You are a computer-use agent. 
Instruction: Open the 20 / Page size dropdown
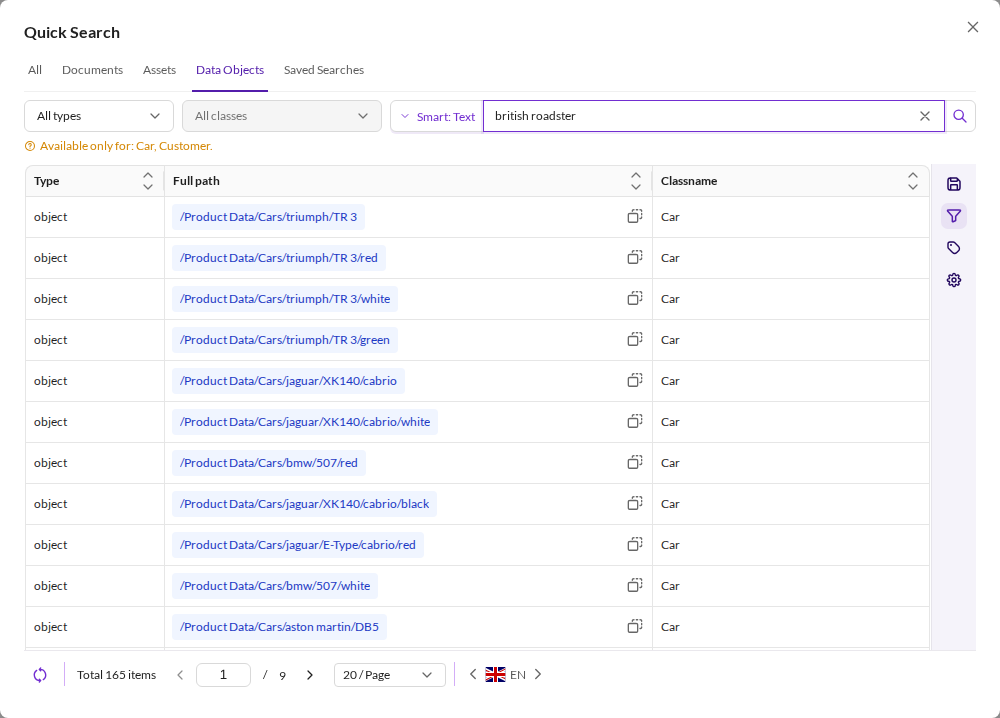390,675
